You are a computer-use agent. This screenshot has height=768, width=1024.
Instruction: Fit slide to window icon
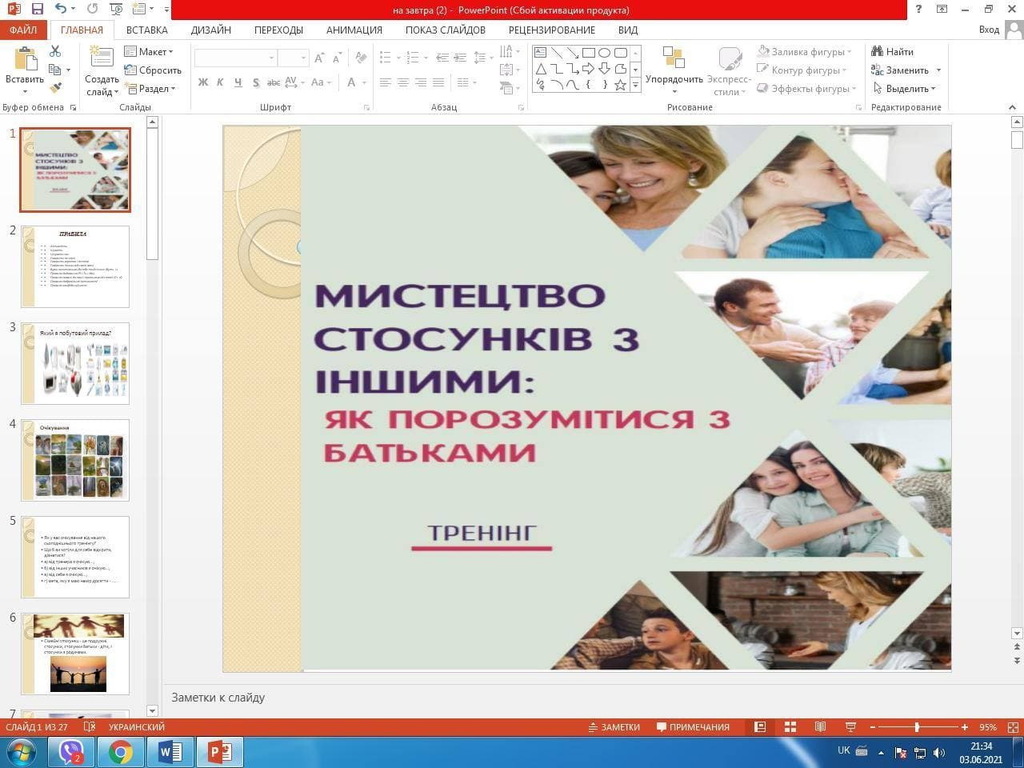click(1011, 727)
